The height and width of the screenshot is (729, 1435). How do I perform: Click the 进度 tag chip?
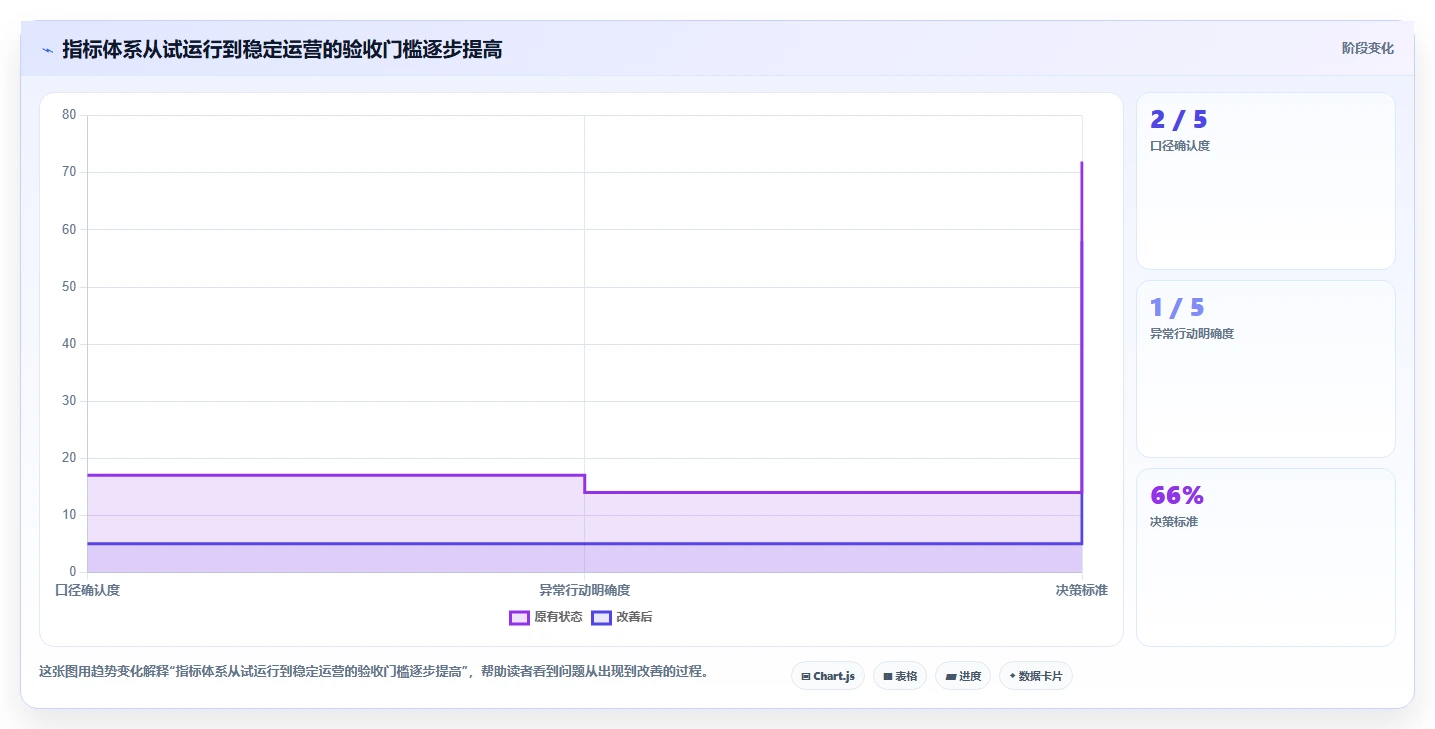tap(963, 676)
